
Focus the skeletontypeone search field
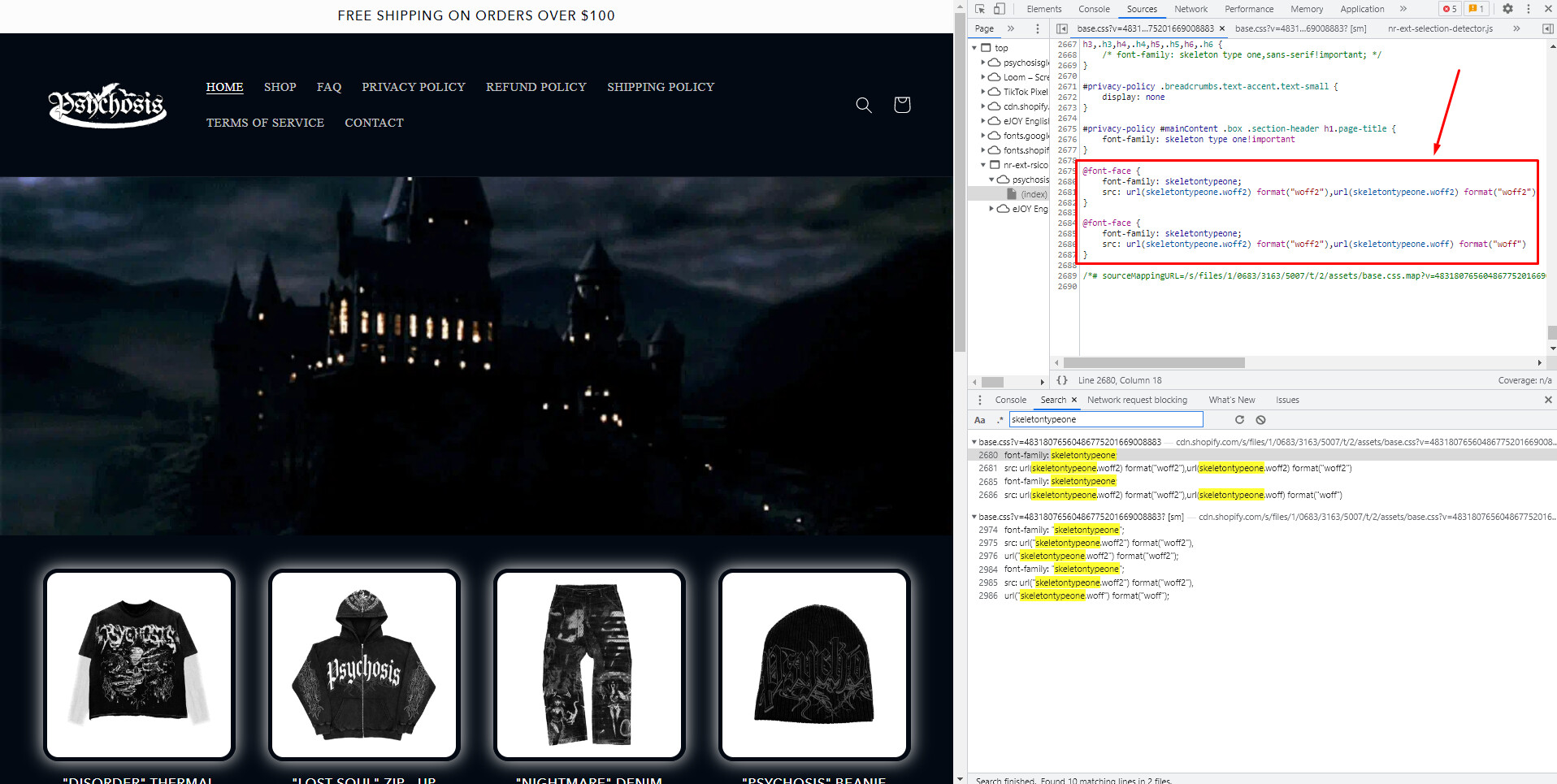(x=1105, y=419)
